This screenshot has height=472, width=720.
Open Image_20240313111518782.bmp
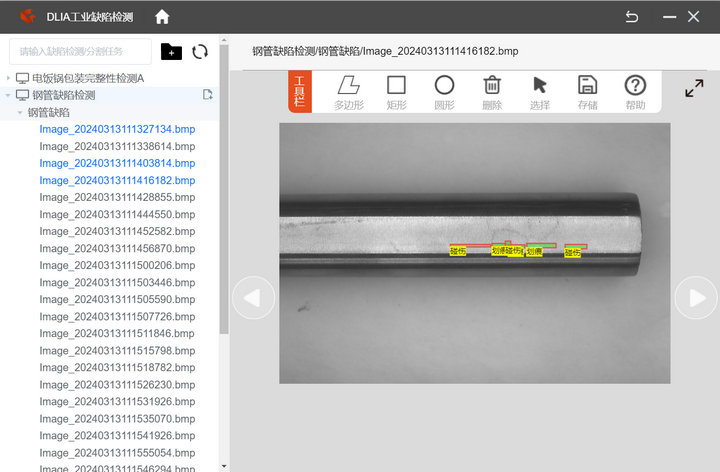117,368
